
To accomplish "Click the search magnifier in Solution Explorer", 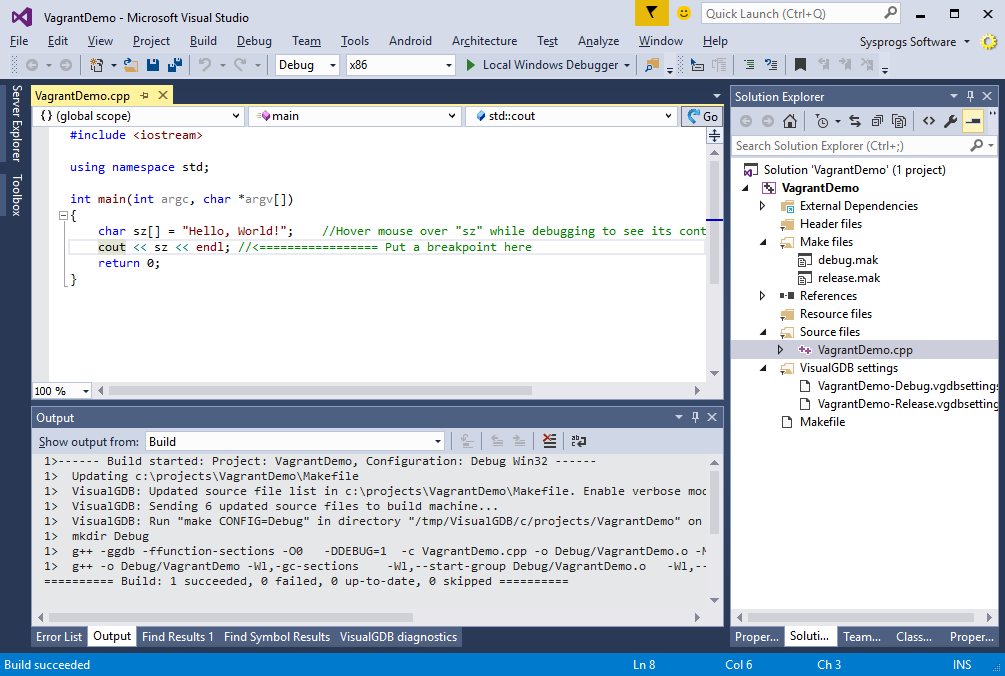I will (976, 145).
